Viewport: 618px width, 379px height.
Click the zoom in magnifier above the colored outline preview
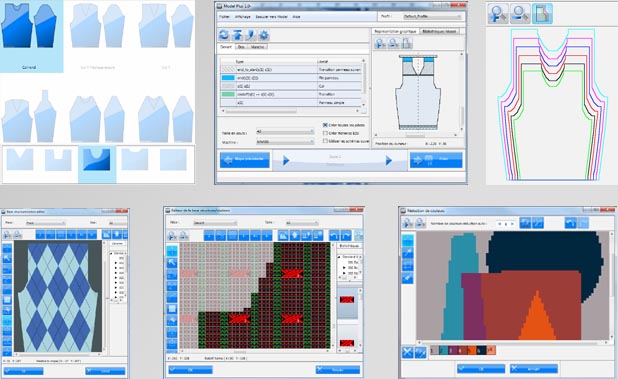[x=498, y=13]
